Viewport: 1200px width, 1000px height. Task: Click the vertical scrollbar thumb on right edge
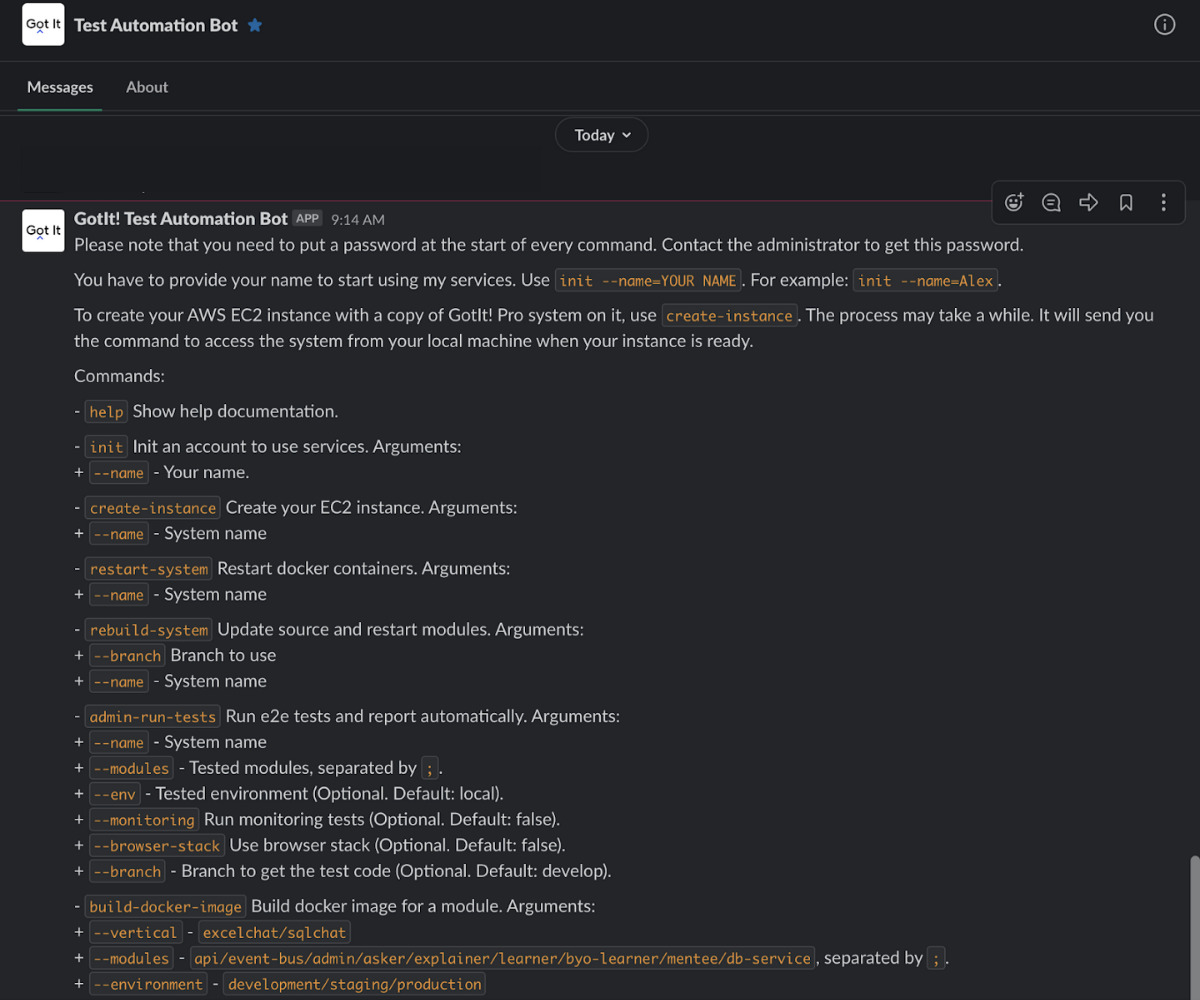coord(1193,925)
